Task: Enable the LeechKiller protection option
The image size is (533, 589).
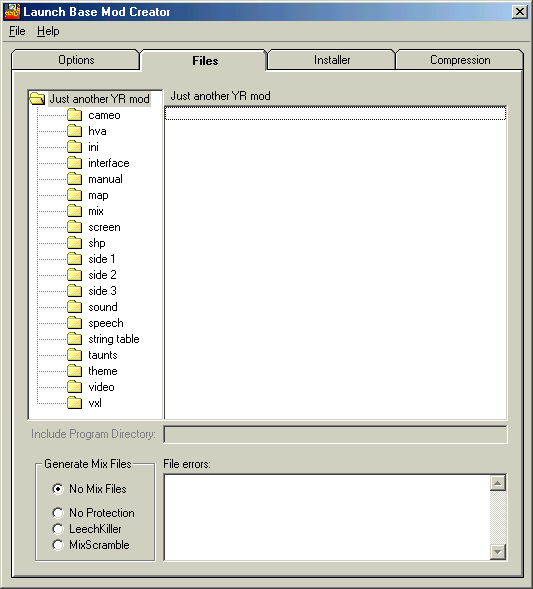Action: click(58, 529)
